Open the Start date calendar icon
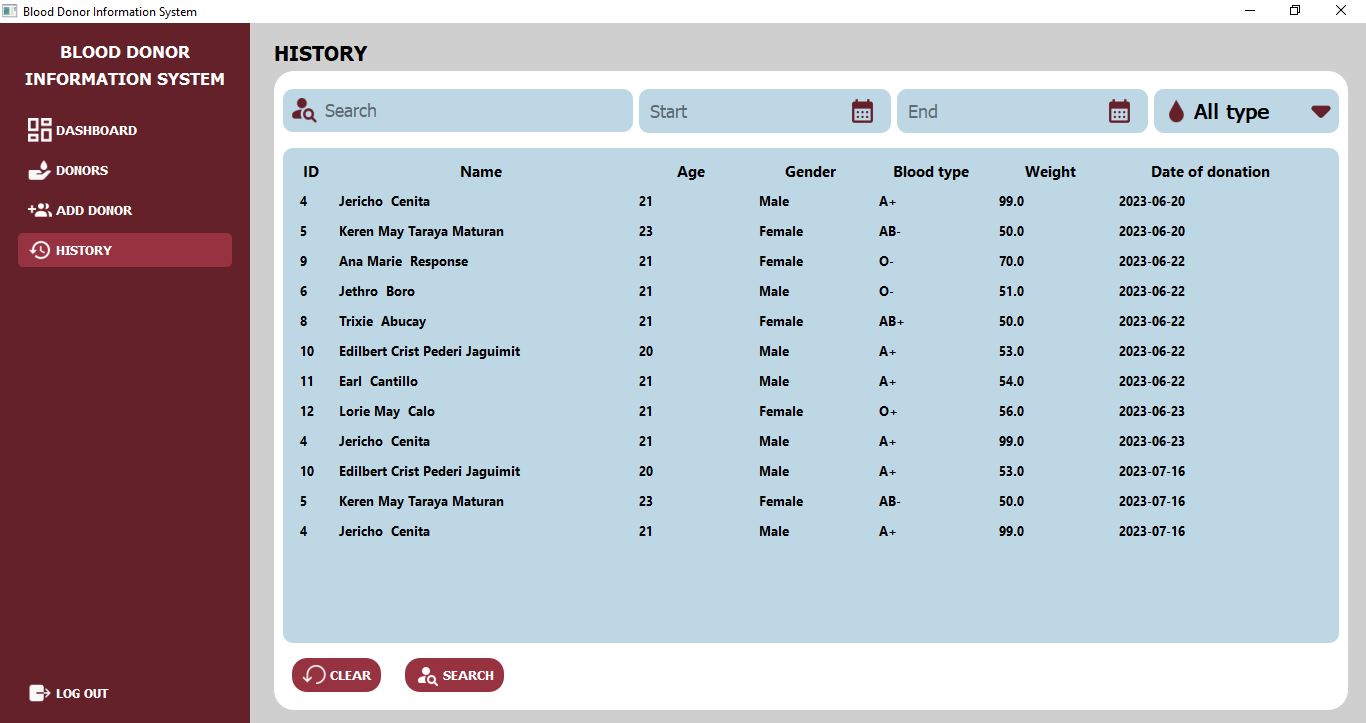The image size is (1366, 723). click(x=862, y=111)
